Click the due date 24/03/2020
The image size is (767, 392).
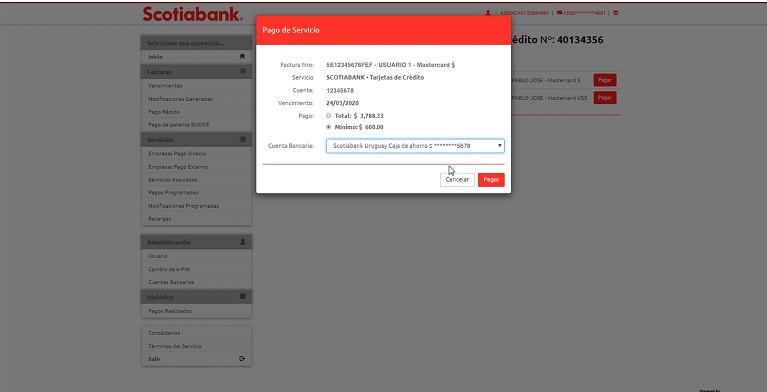click(x=342, y=103)
